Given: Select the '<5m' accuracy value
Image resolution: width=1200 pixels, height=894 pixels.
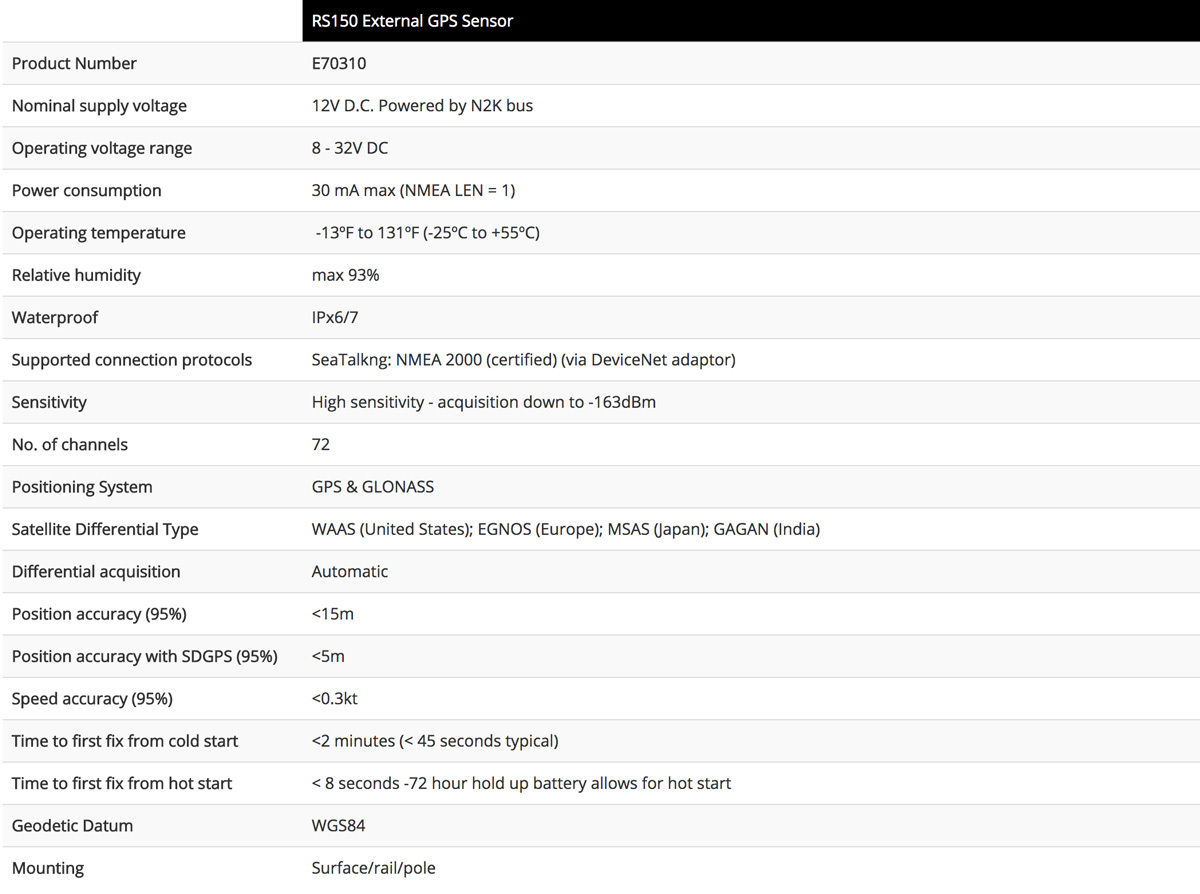Looking at the screenshot, I should [328, 656].
